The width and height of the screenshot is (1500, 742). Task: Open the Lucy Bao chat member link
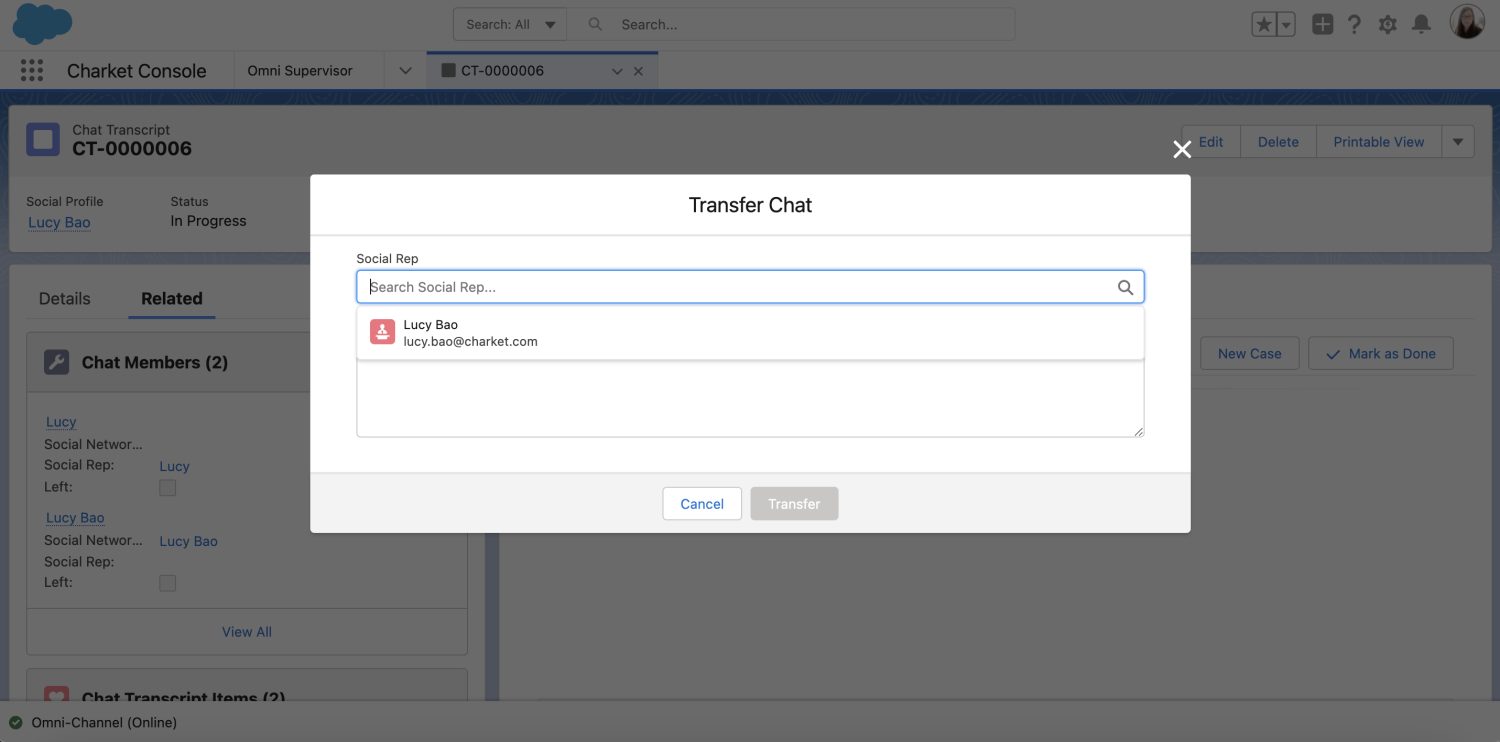[75, 518]
